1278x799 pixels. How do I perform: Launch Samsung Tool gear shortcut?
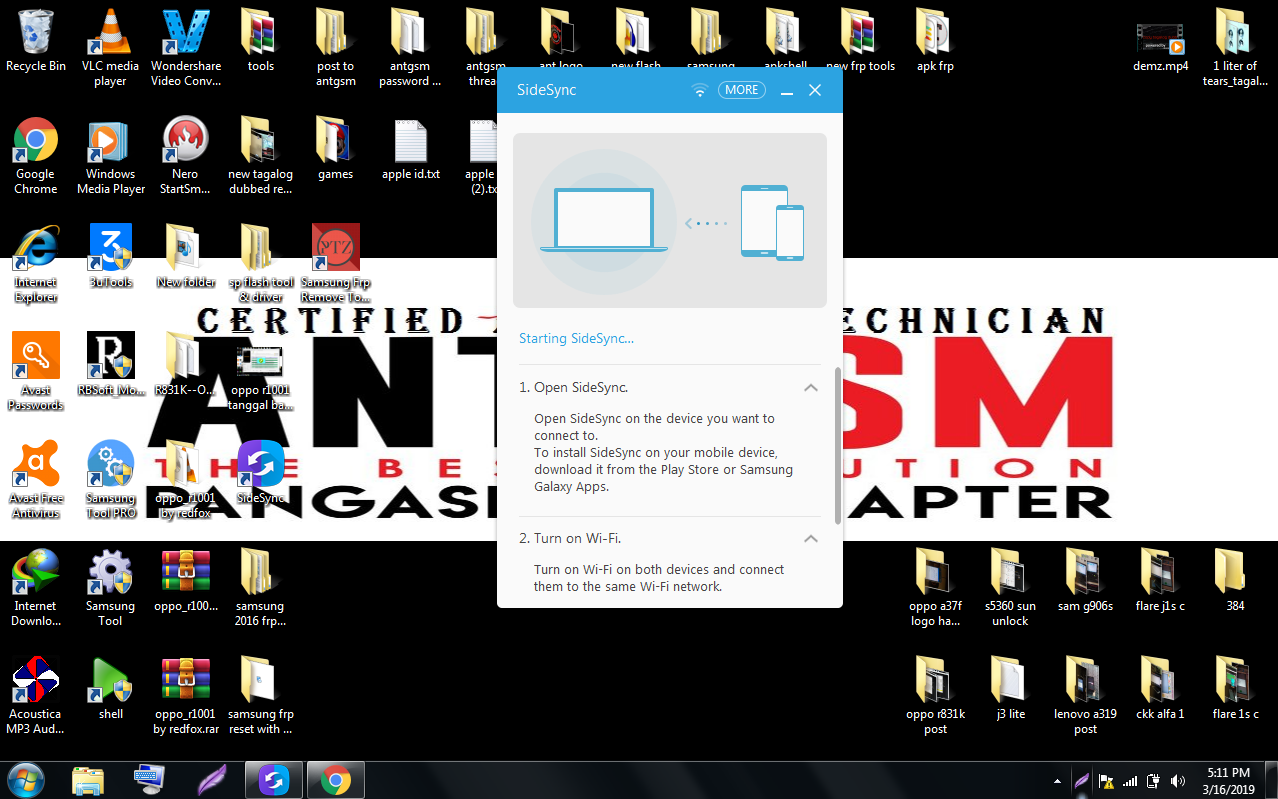111,588
